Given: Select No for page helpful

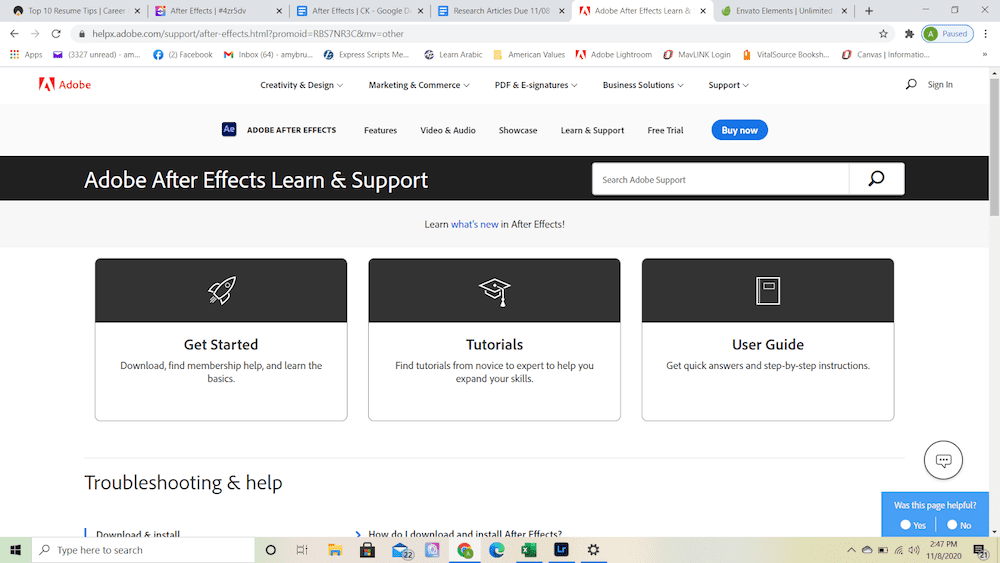Looking at the screenshot, I should (959, 525).
